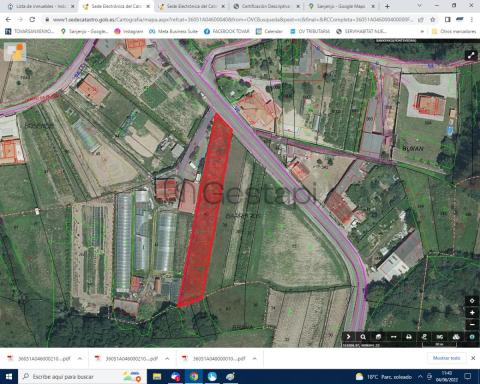This screenshot has height=384, width=480.
Task: Toggle fullscreen map view button
Action: point(471,56)
